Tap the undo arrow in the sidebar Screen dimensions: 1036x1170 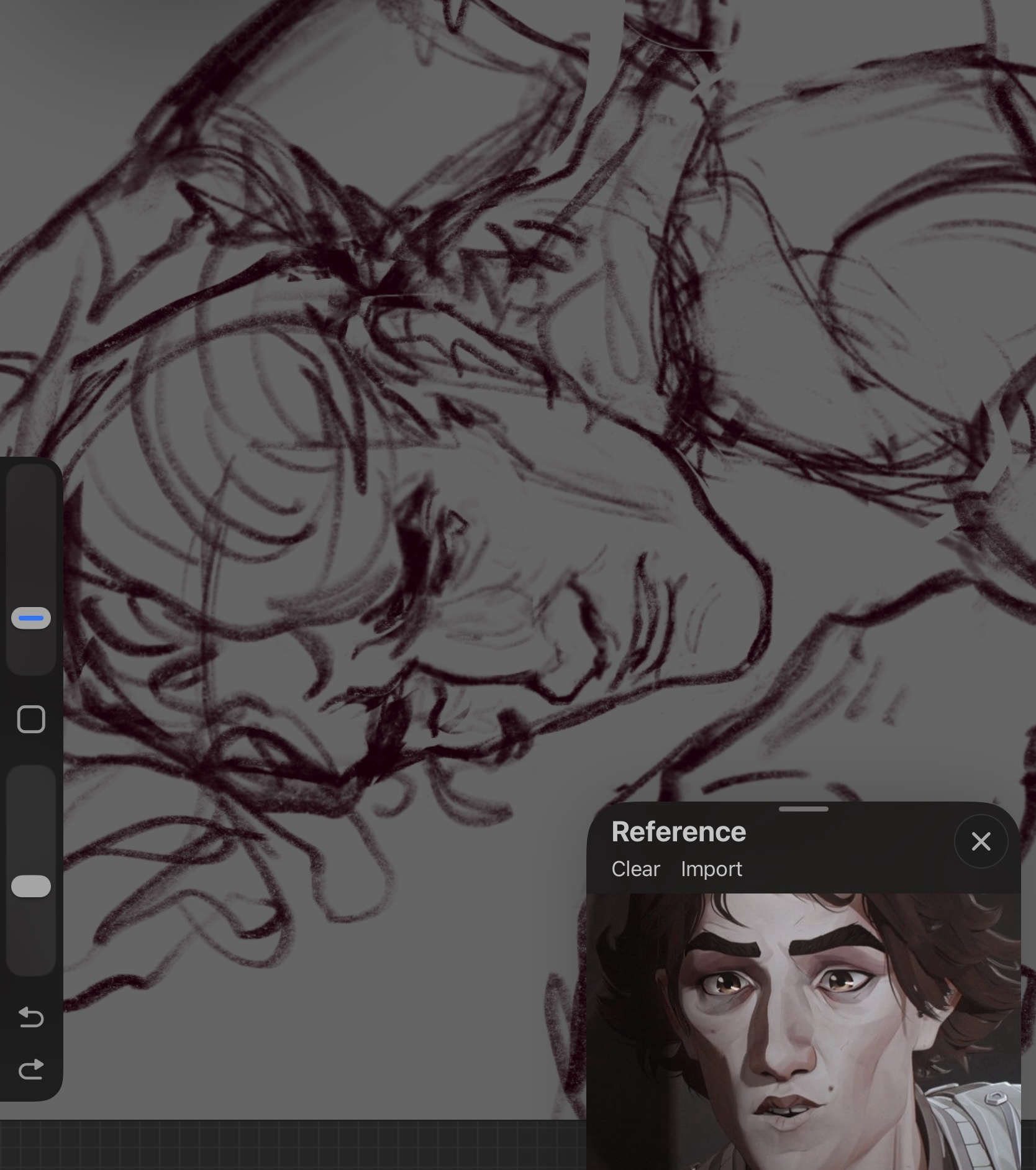point(31,1017)
